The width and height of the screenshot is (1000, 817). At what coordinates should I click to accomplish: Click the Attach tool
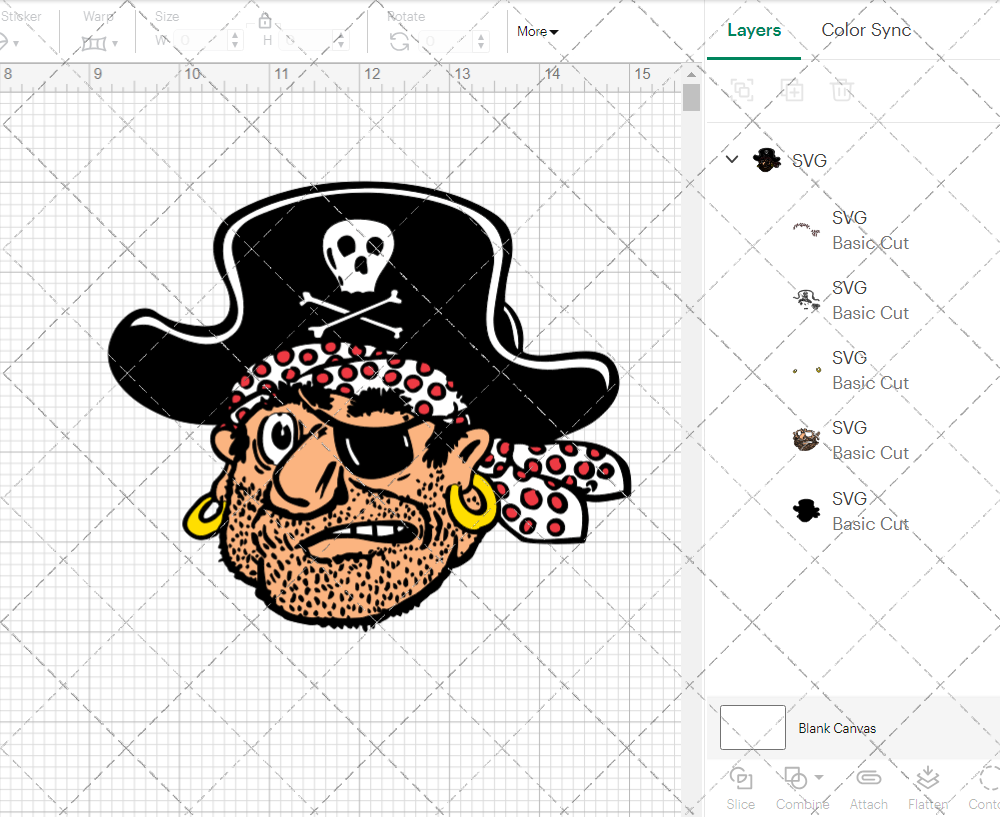(868, 788)
